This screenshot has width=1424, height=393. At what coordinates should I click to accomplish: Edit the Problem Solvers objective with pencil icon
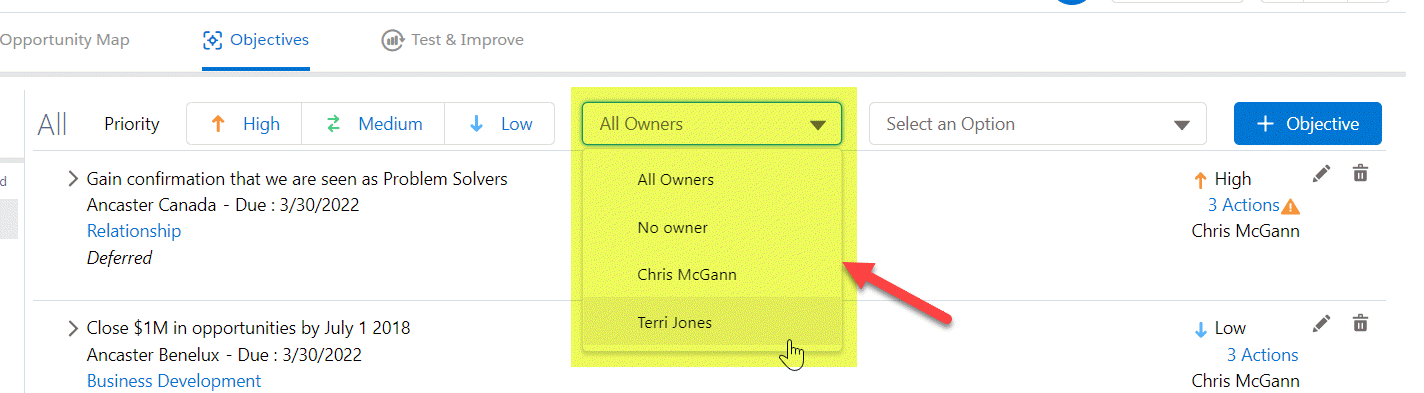pyautogui.click(x=1322, y=174)
